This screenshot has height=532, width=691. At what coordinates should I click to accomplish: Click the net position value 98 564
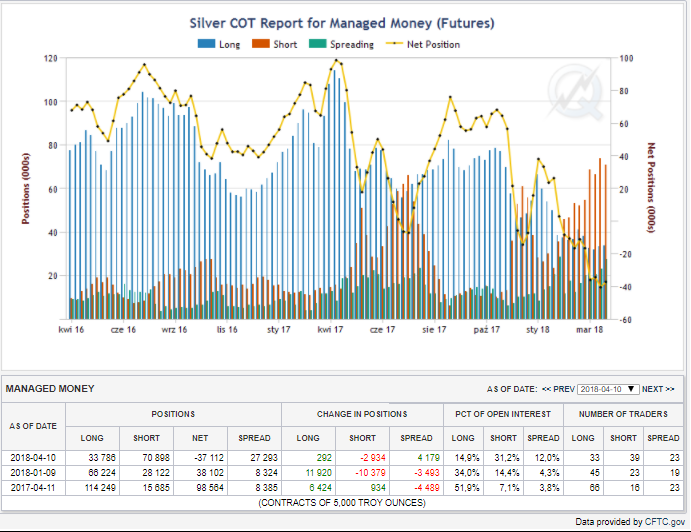(x=210, y=487)
